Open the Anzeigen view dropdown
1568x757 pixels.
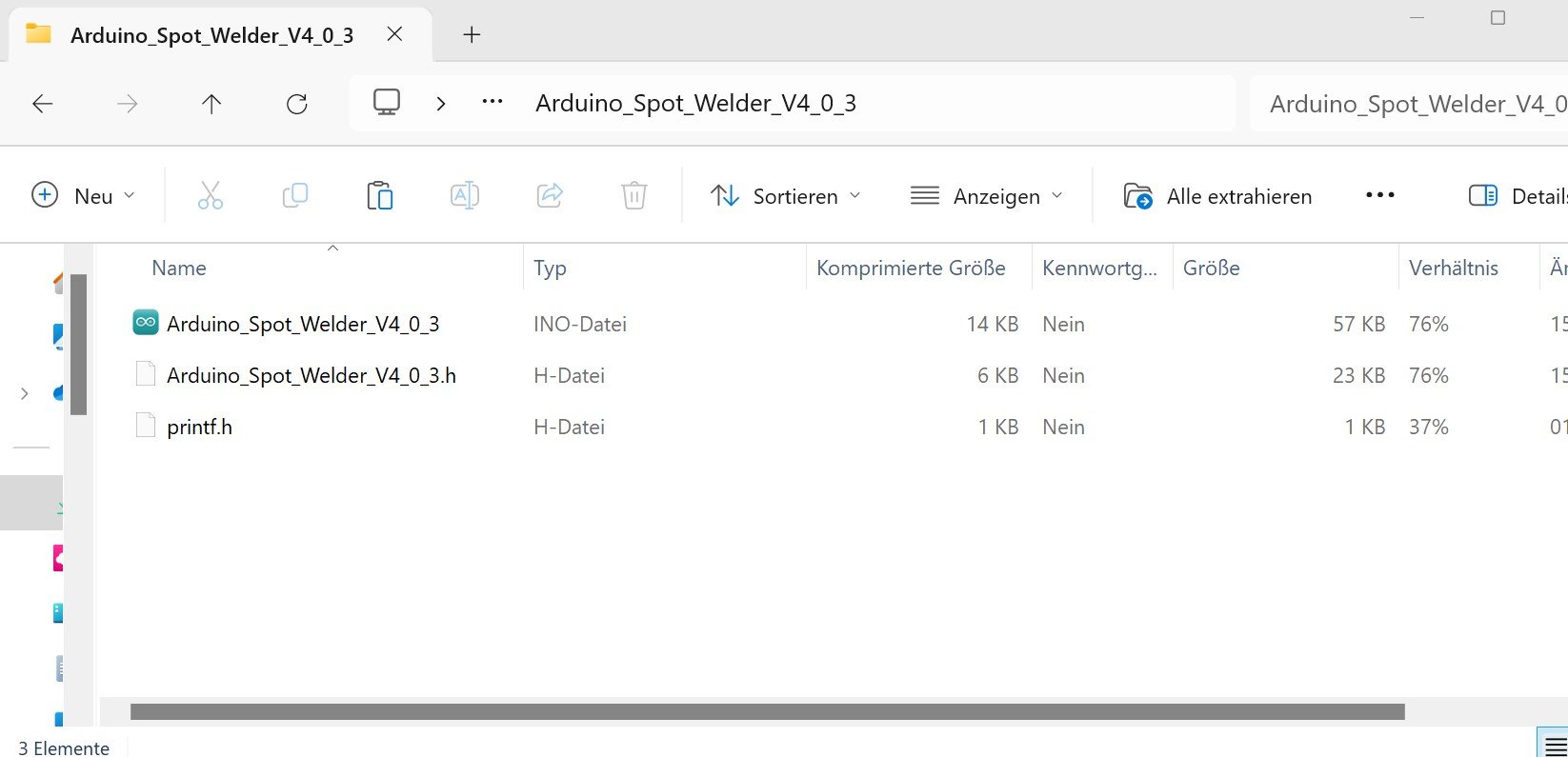987,196
